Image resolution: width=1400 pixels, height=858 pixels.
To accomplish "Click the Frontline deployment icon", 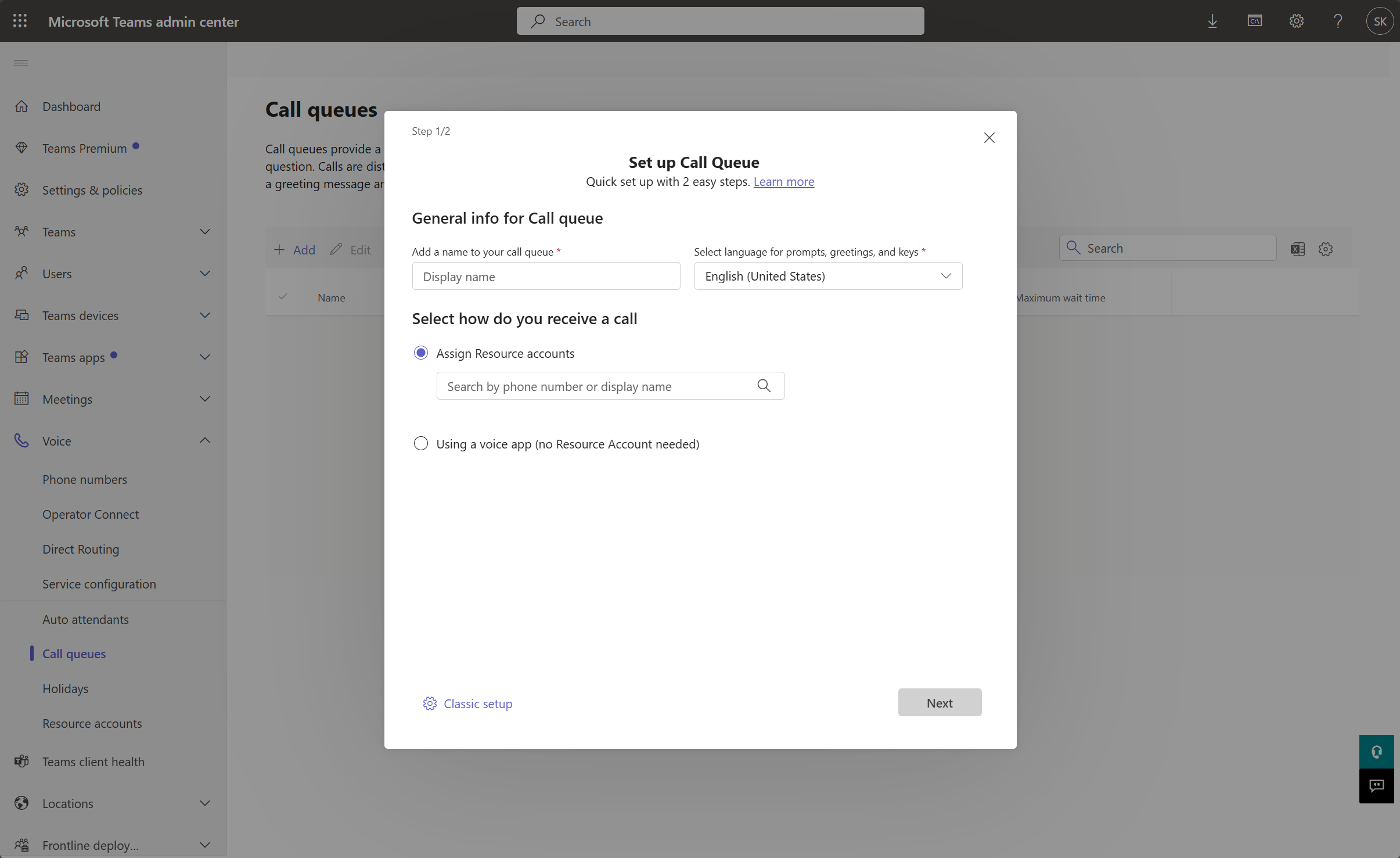I will point(21,845).
